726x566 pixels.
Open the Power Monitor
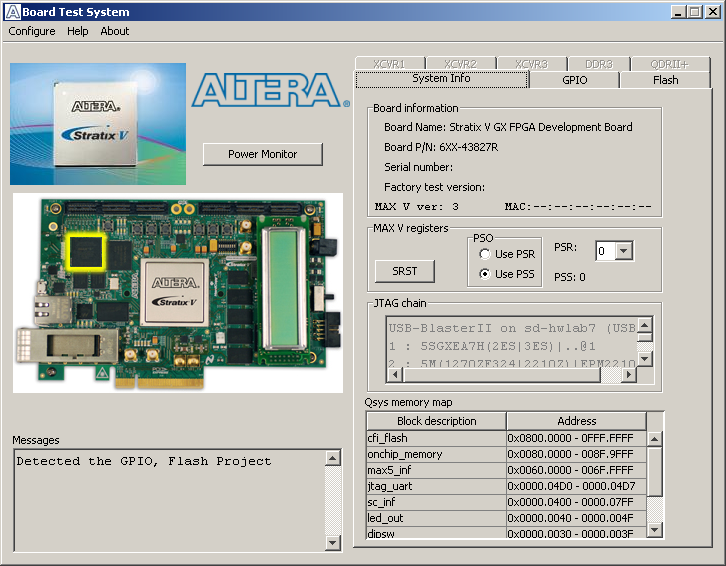(x=263, y=154)
